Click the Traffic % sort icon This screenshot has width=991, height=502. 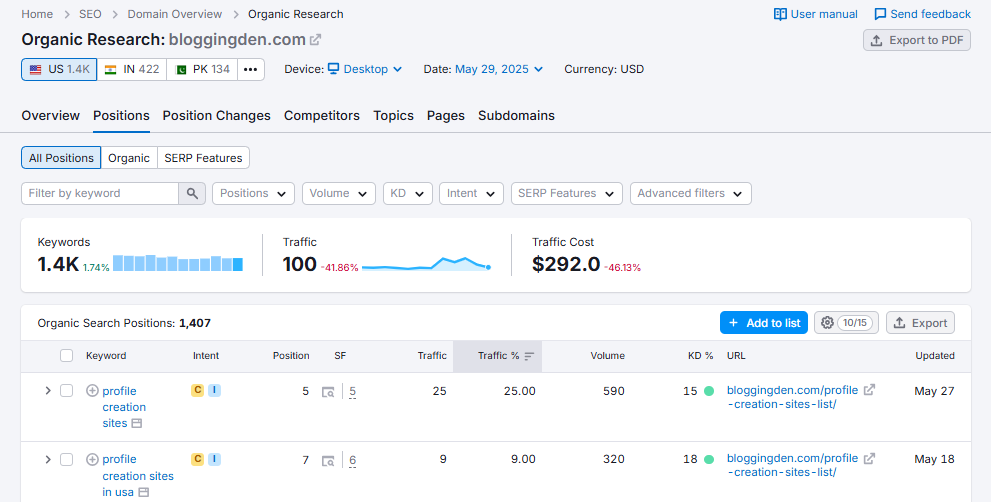[x=529, y=356]
